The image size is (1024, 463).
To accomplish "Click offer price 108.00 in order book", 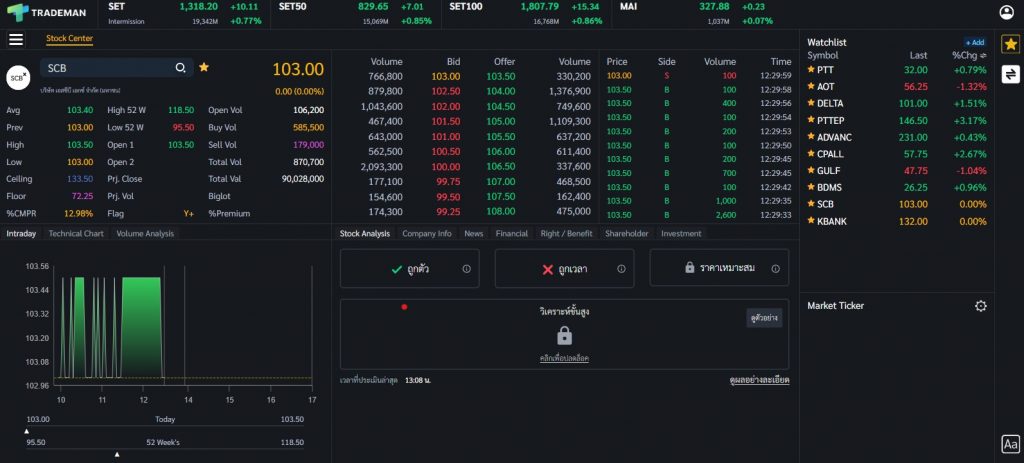I will [501, 212].
